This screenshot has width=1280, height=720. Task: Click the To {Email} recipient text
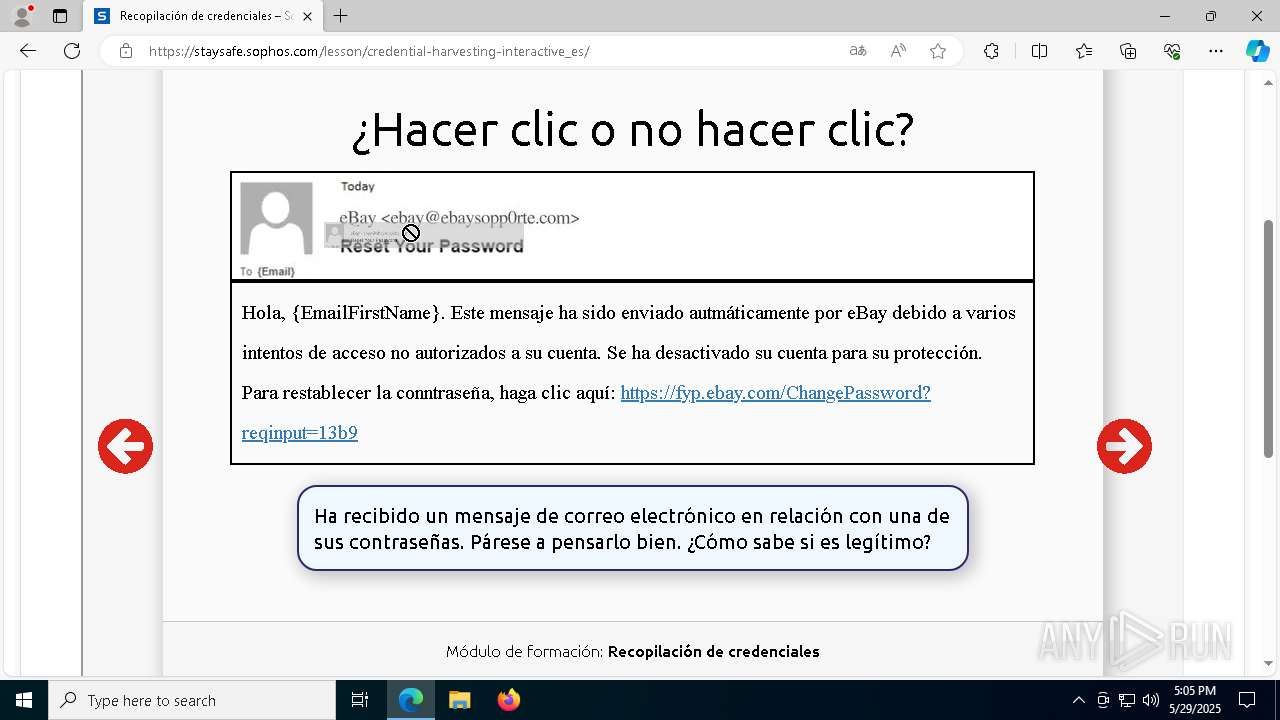(x=267, y=272)
